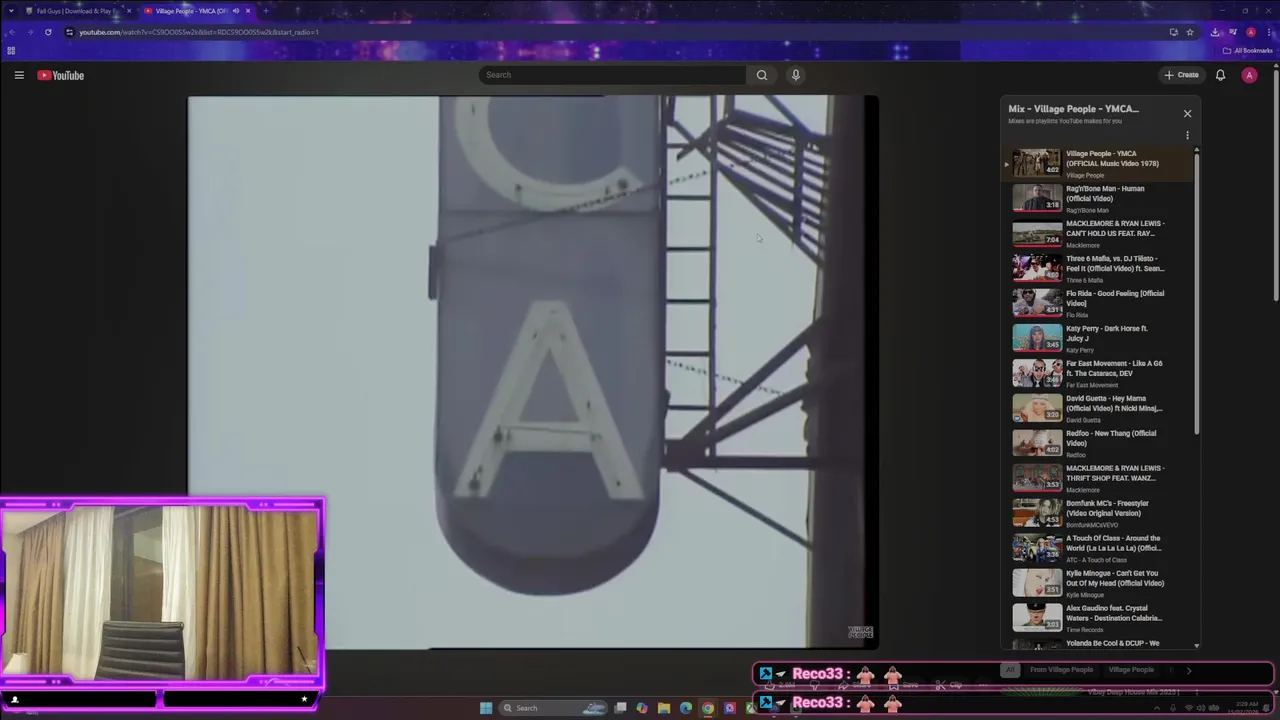Open the Chrome profile avatar in toolbar

tap(1250, 32)
